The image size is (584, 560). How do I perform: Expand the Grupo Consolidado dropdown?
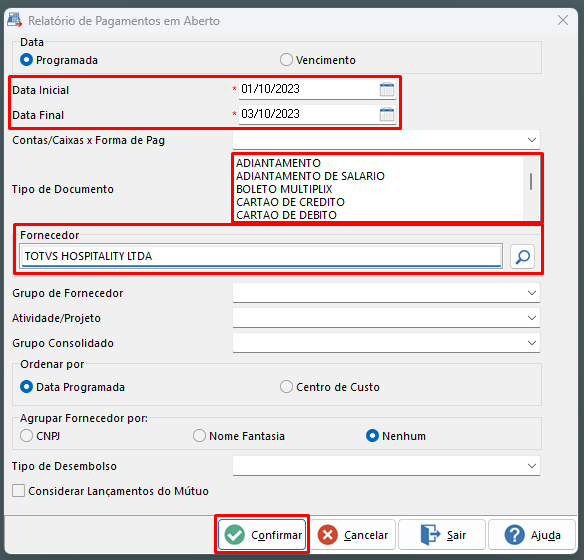click(531, 343)
